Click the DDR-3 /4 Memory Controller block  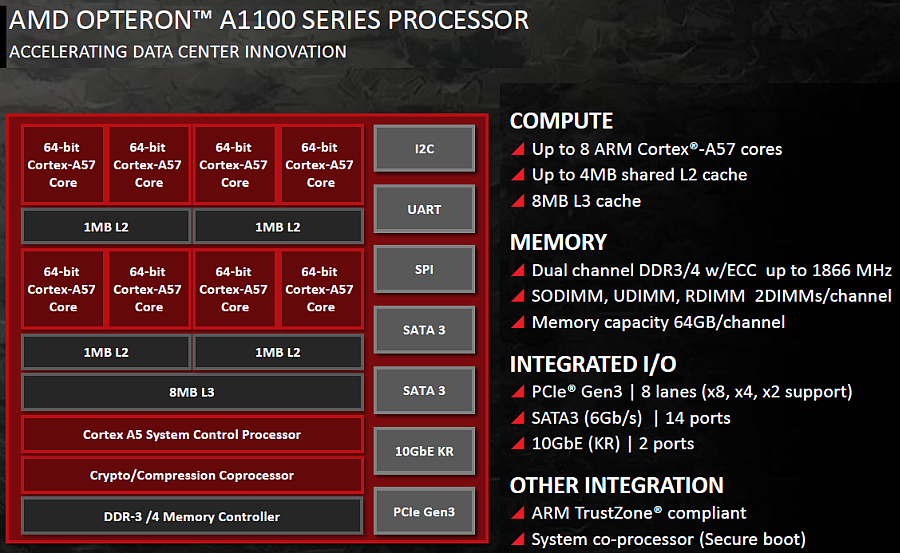pos(192,516)
